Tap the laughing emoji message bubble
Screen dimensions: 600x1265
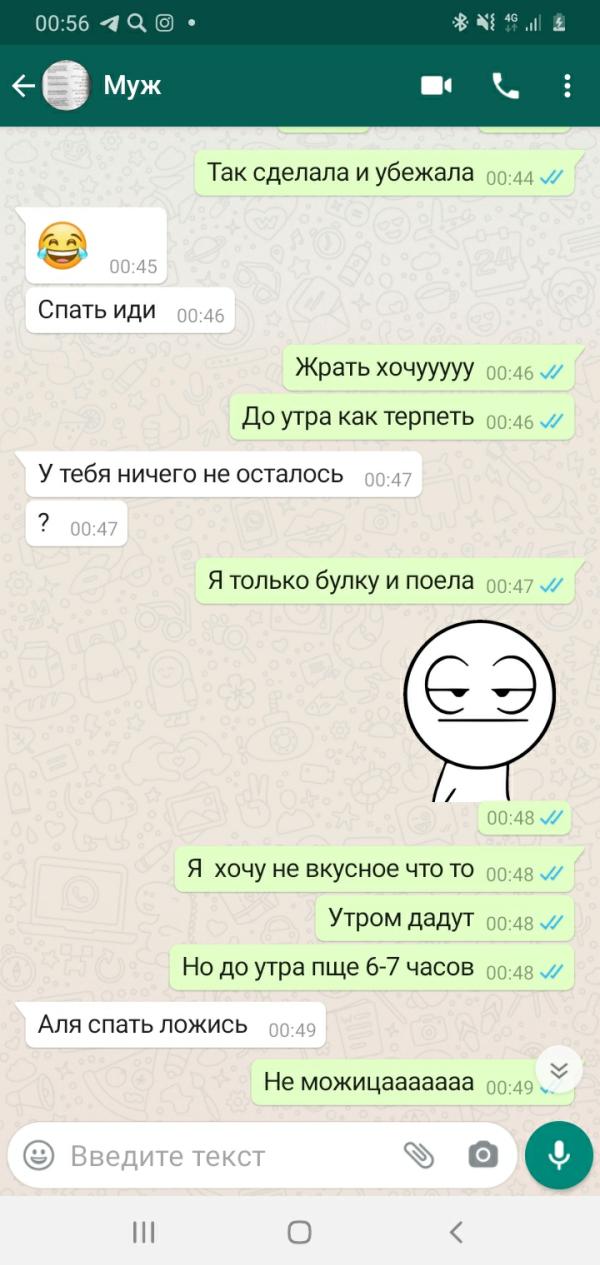pos(96,245)
